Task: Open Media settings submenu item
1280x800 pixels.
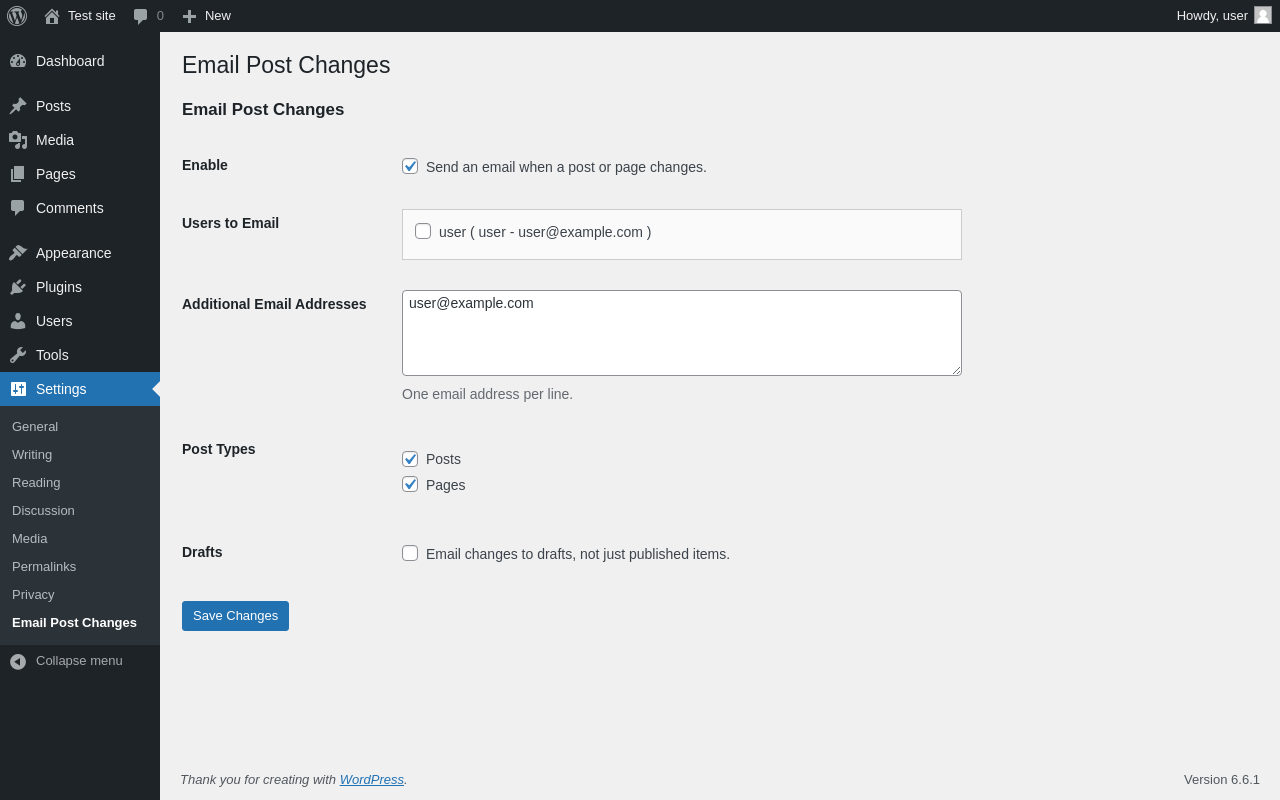Action: [x=30, y=539]
